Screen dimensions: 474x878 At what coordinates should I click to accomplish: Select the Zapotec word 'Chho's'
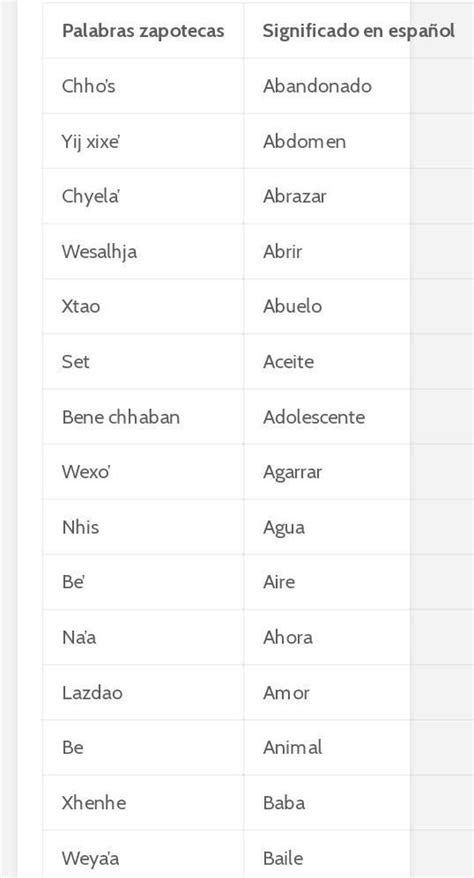click(x=88, y=86)
